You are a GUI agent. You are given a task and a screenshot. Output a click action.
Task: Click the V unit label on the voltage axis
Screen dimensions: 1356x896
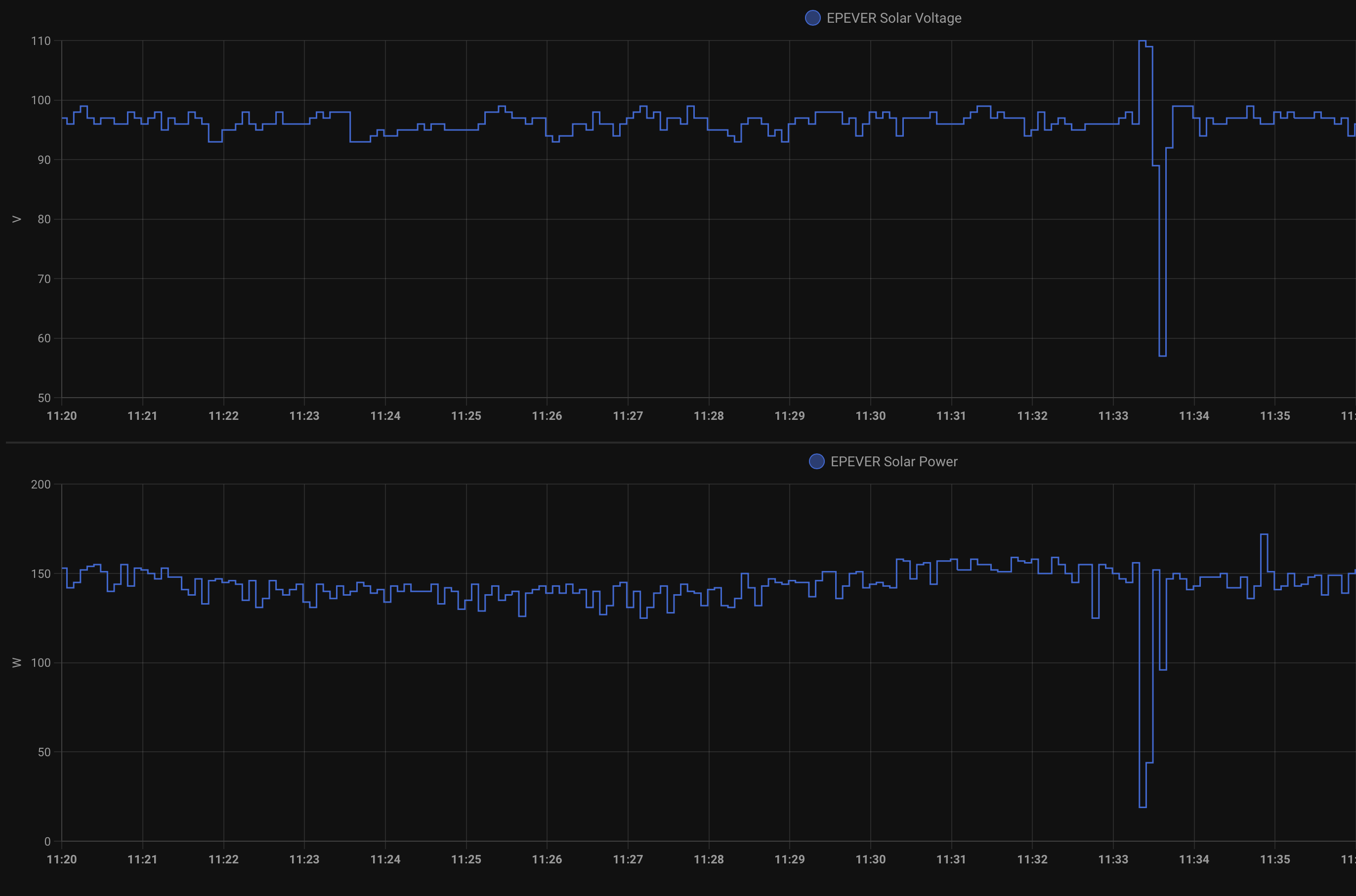(x=17, y=219)
